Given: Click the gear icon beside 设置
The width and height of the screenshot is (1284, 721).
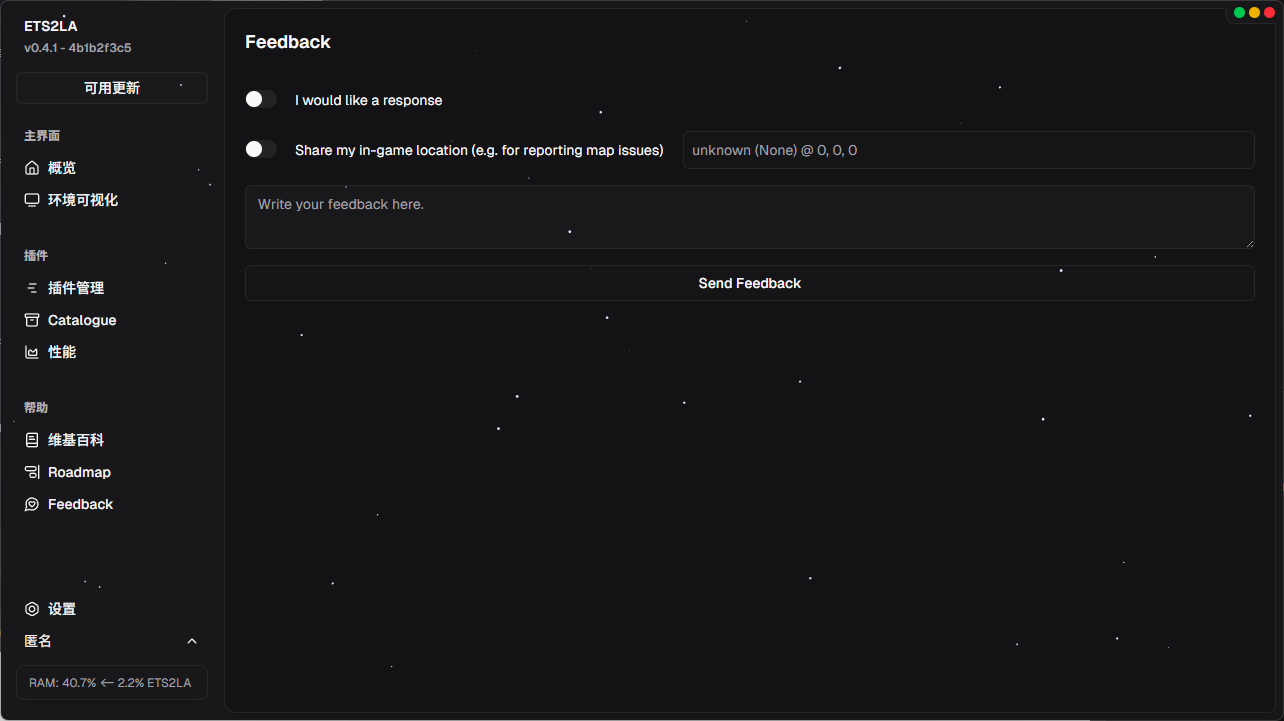Looking at the screenshot, I should click(32, 609).
